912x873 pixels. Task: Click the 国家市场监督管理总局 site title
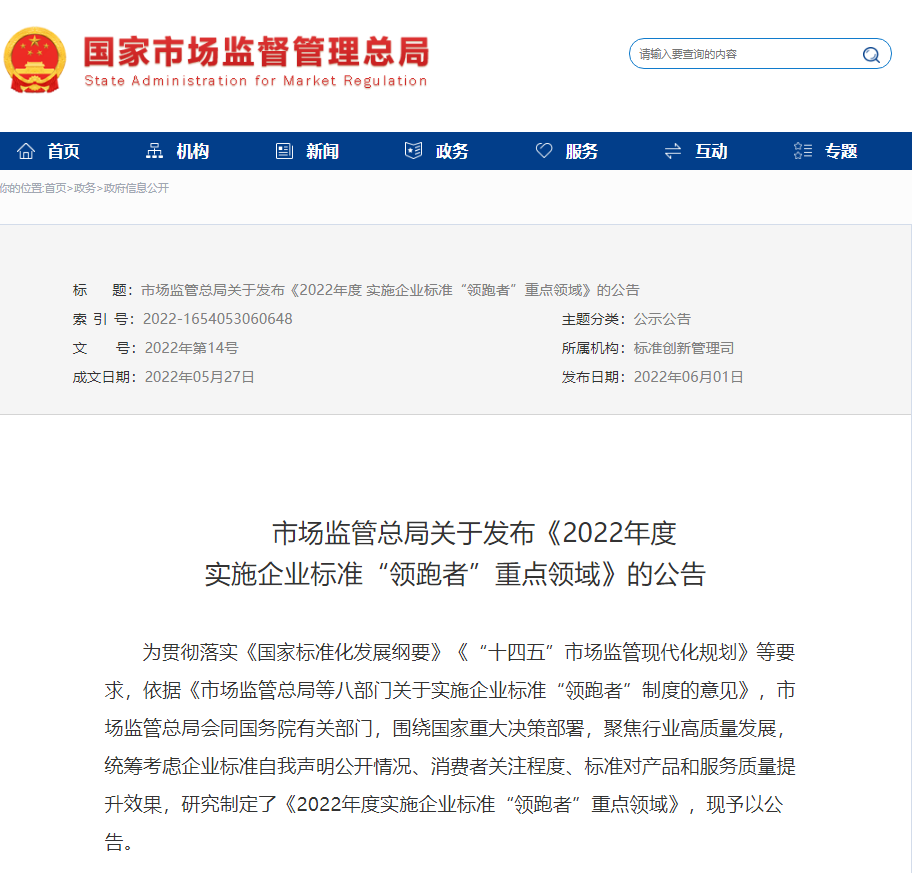(255, 51)
